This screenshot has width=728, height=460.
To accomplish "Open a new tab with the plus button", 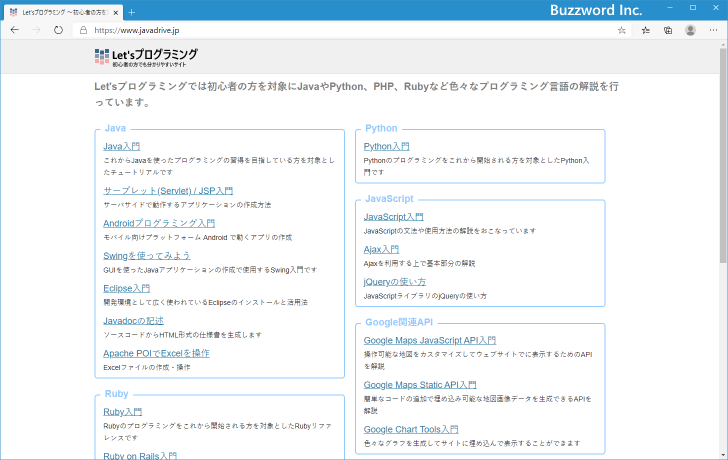I will [x=131, y=13].
